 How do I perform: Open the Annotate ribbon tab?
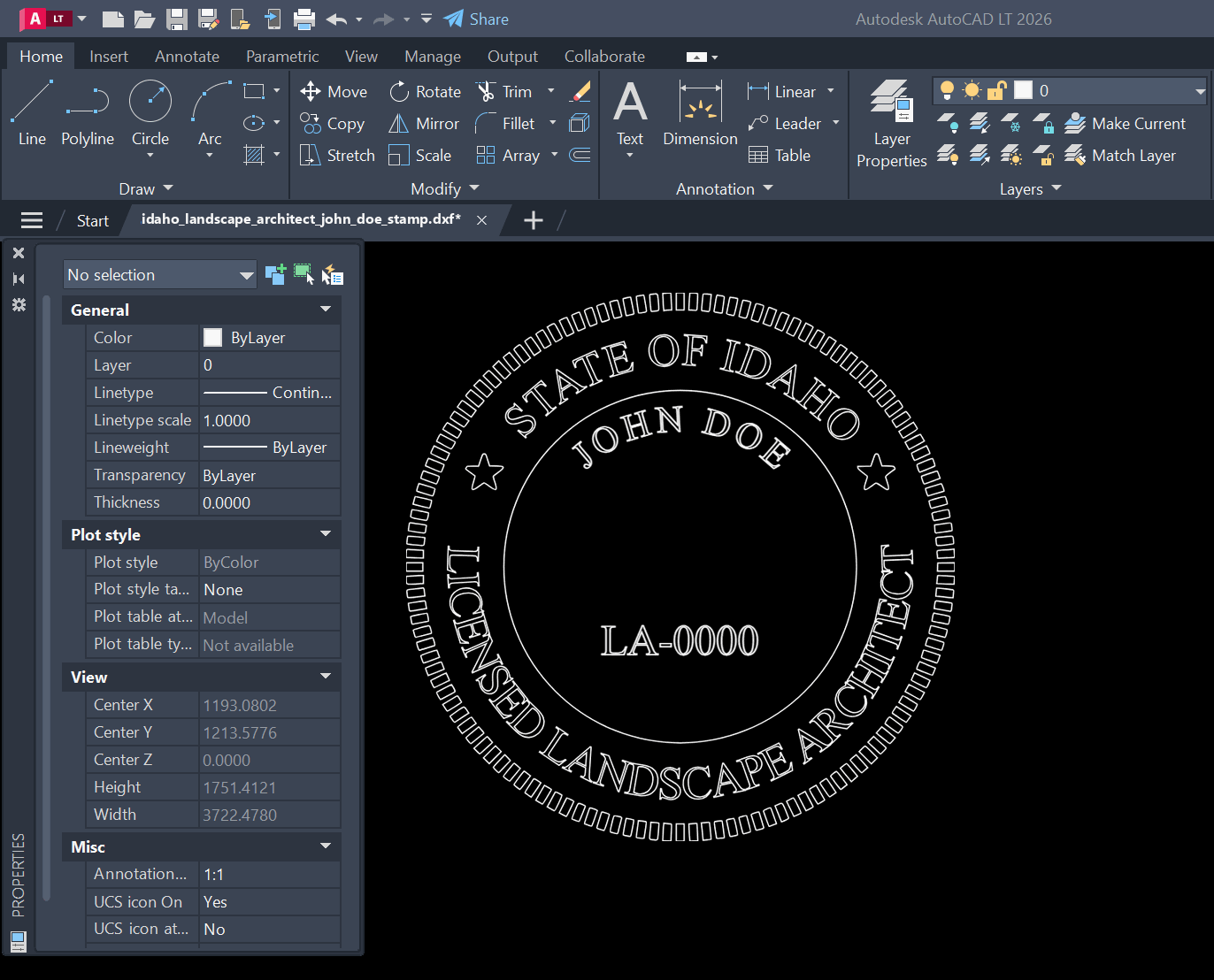pos(187,56)
